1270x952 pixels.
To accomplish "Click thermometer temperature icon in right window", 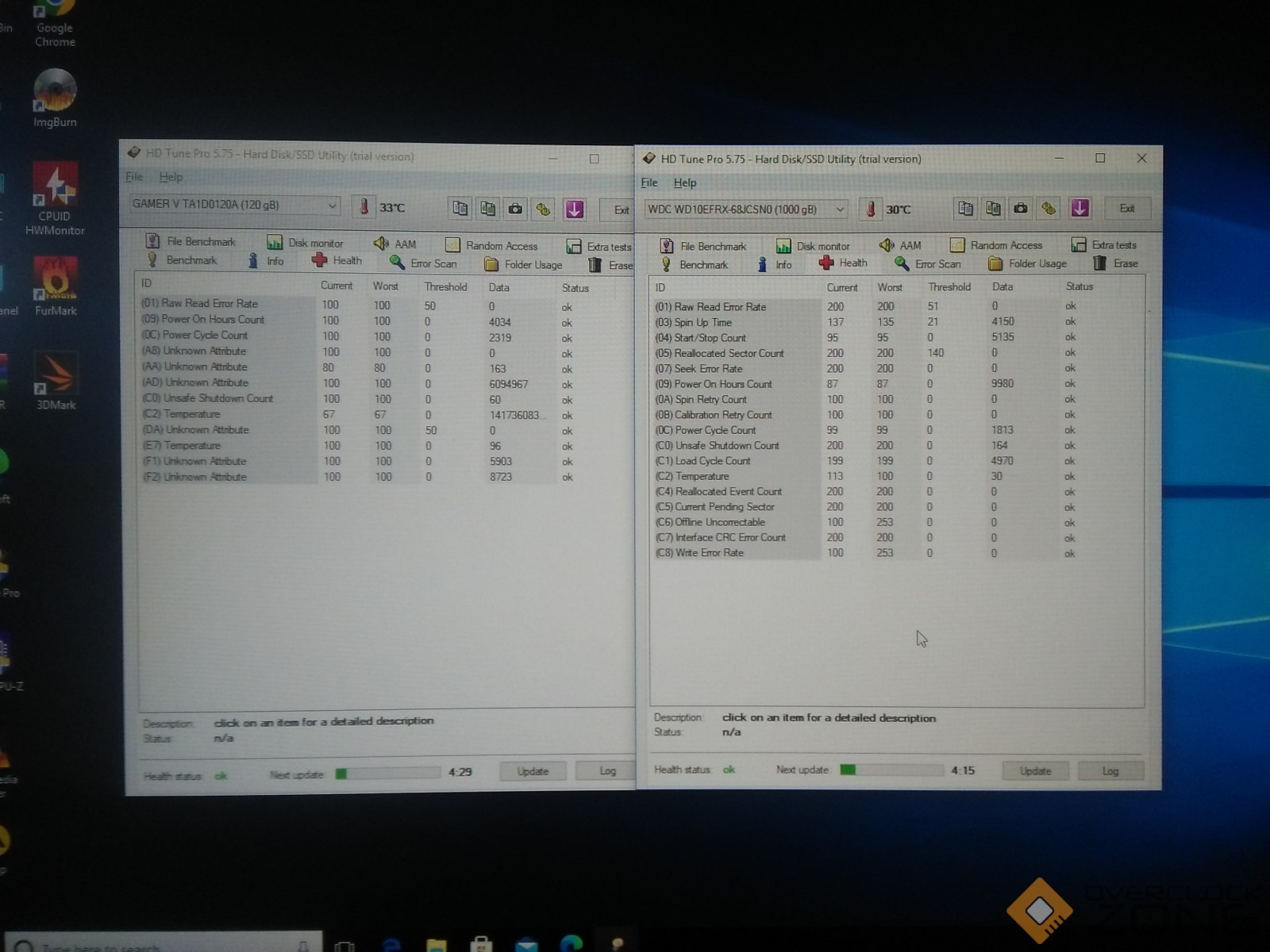I will click(x=871, y=209).
